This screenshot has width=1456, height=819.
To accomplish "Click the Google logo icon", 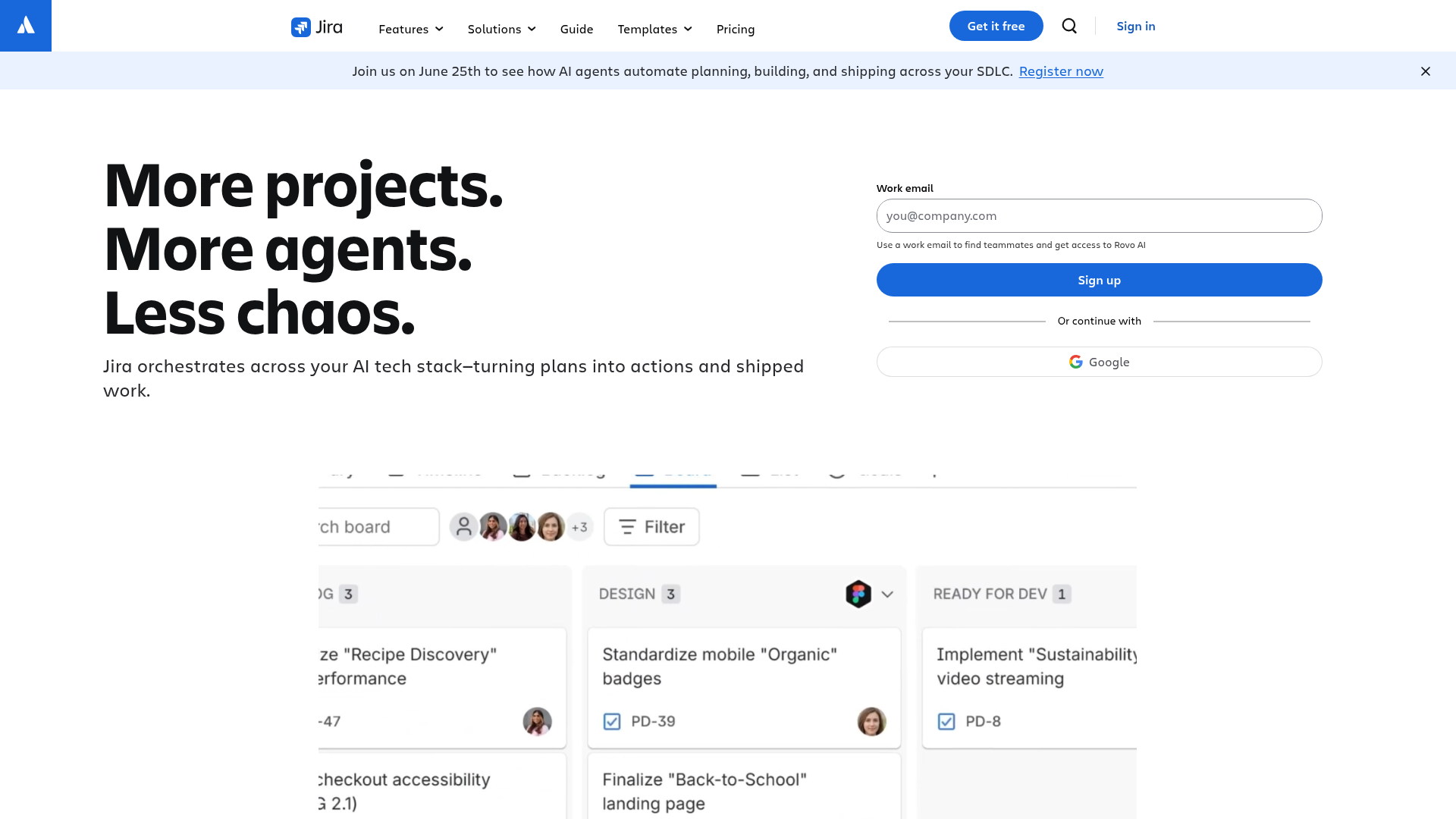I will coord(1075,362).
